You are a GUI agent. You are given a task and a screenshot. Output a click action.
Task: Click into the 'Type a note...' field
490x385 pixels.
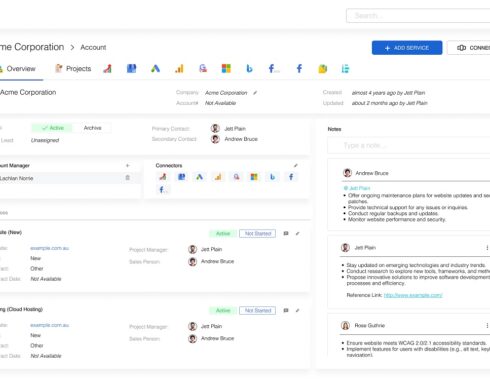409,145
